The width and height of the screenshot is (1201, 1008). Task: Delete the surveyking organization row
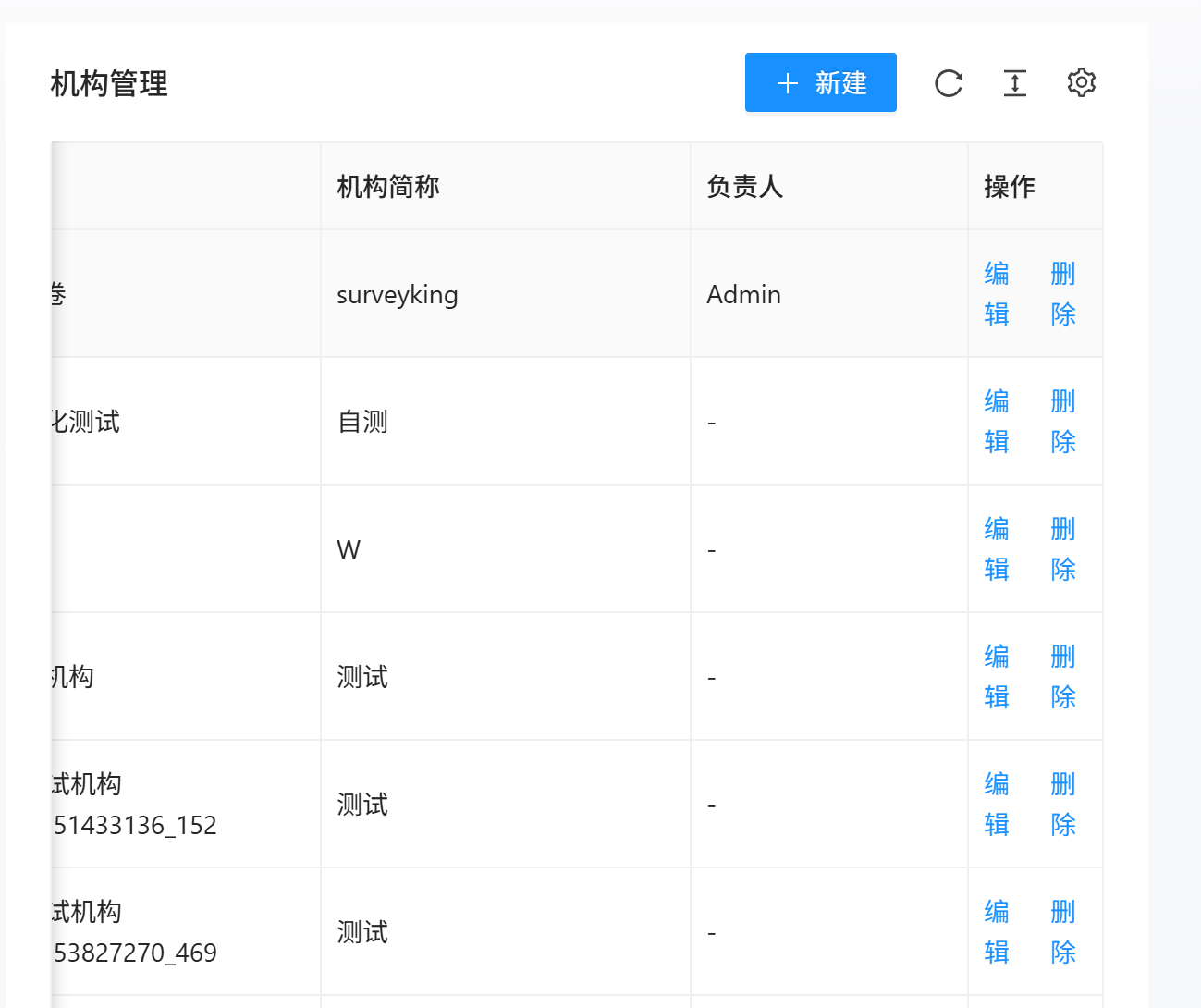(1063, 293)
